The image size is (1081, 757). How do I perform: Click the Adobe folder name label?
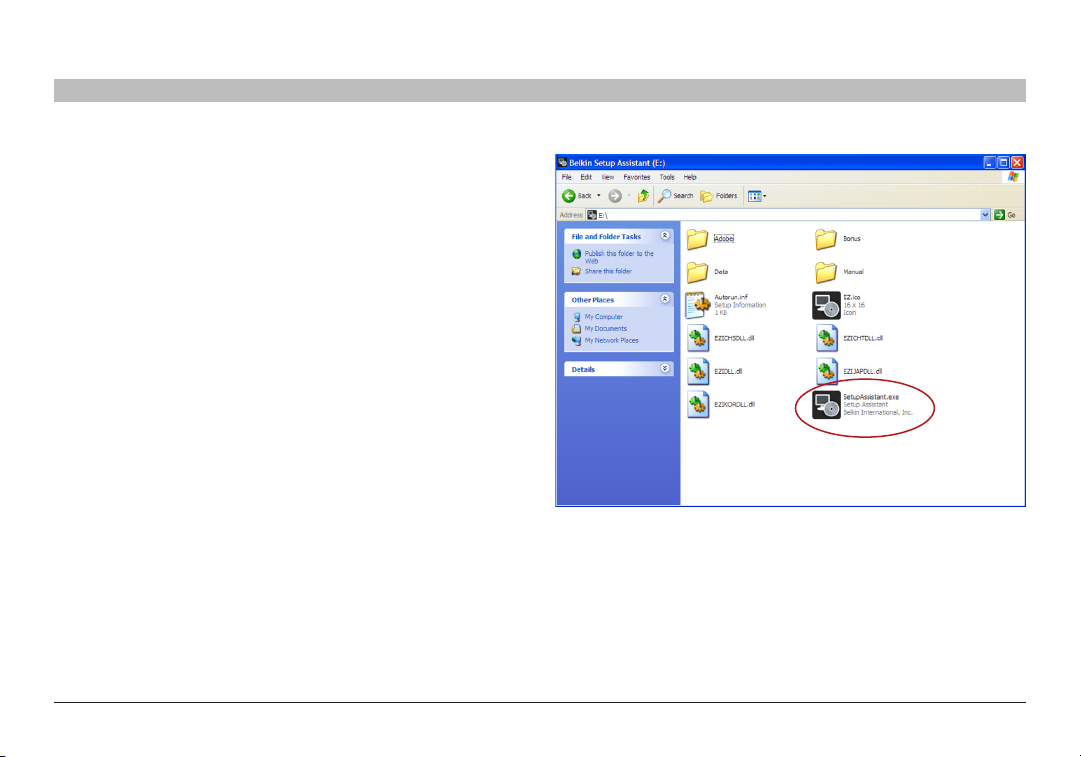tap(723, 239)
